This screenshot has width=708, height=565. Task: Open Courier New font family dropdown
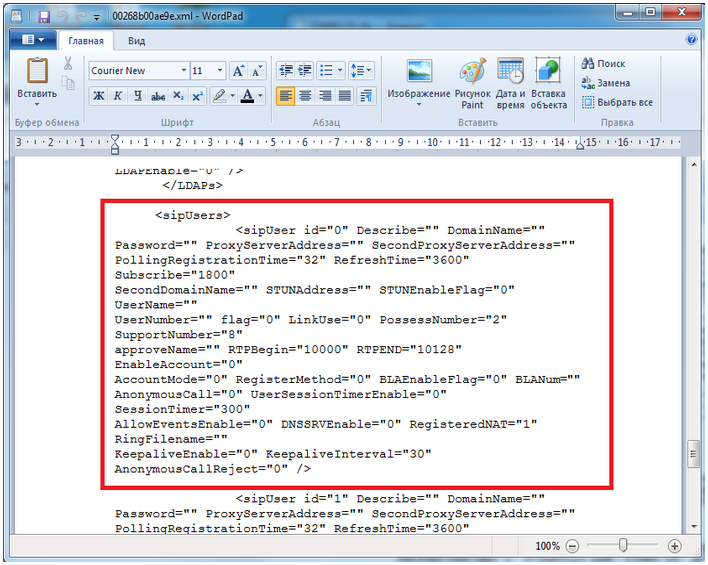coord(183,70)
